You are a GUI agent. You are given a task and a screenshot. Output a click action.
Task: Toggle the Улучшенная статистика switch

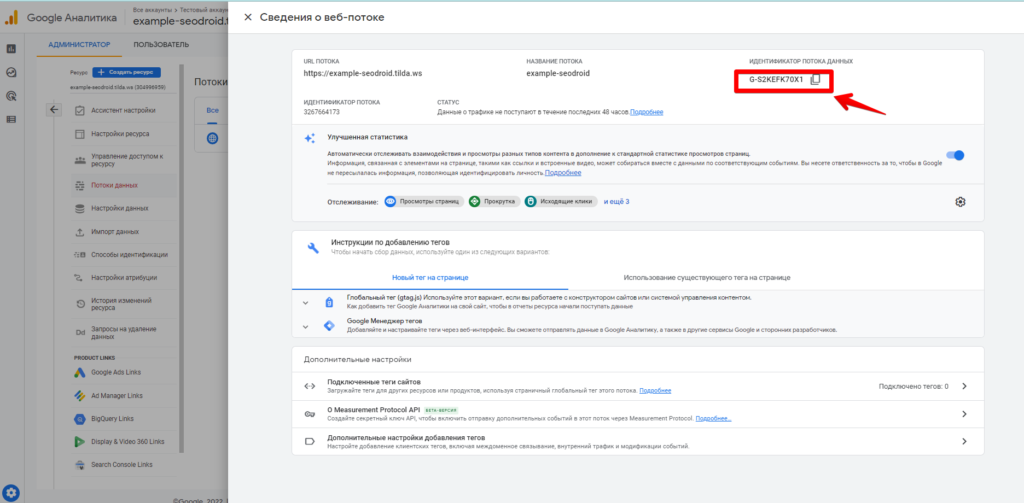coord(955,155)
